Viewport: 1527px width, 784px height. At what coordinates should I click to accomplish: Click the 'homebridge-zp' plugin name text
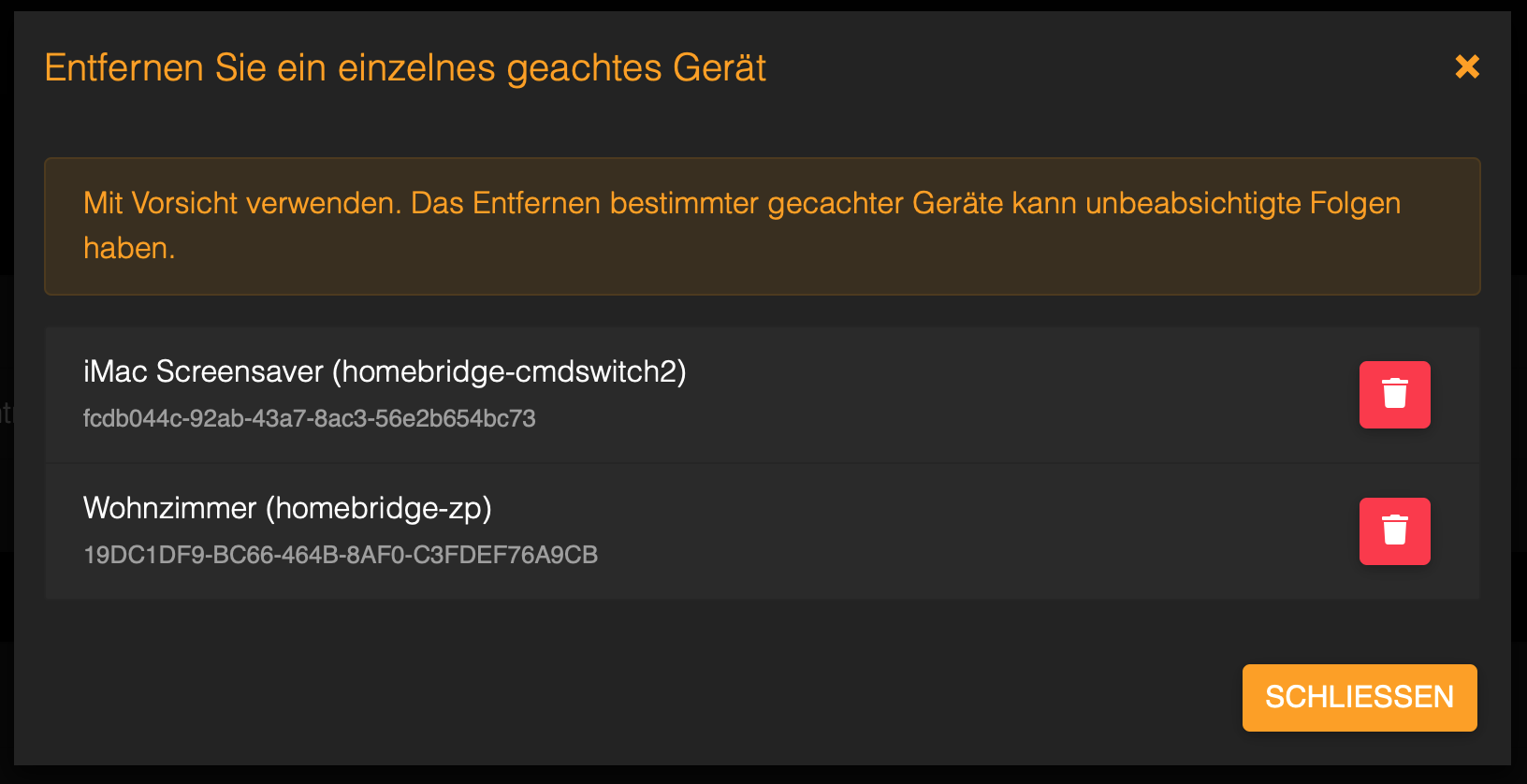pos(378,508)
